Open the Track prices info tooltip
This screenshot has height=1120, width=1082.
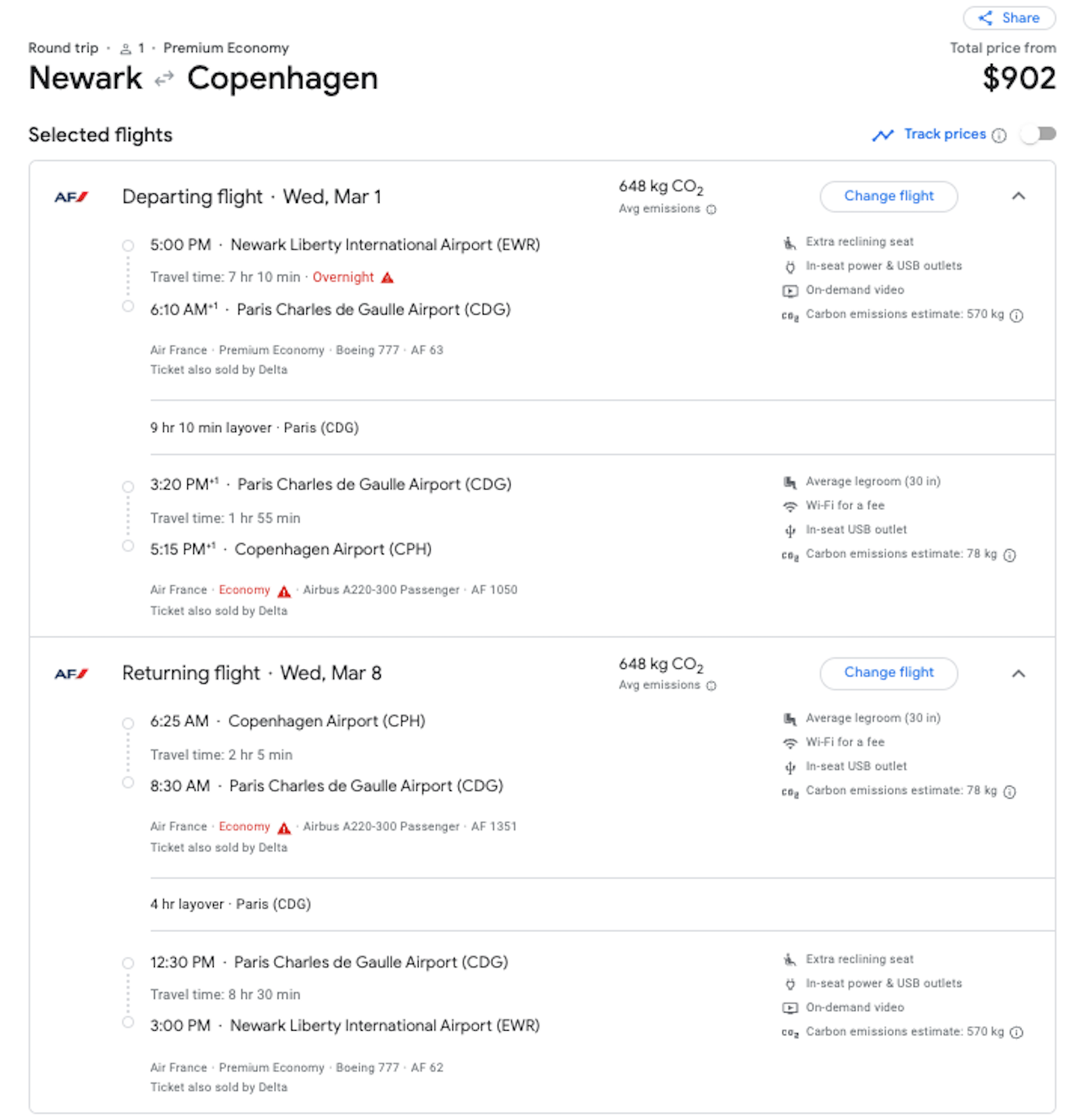[x=999, y=135]
